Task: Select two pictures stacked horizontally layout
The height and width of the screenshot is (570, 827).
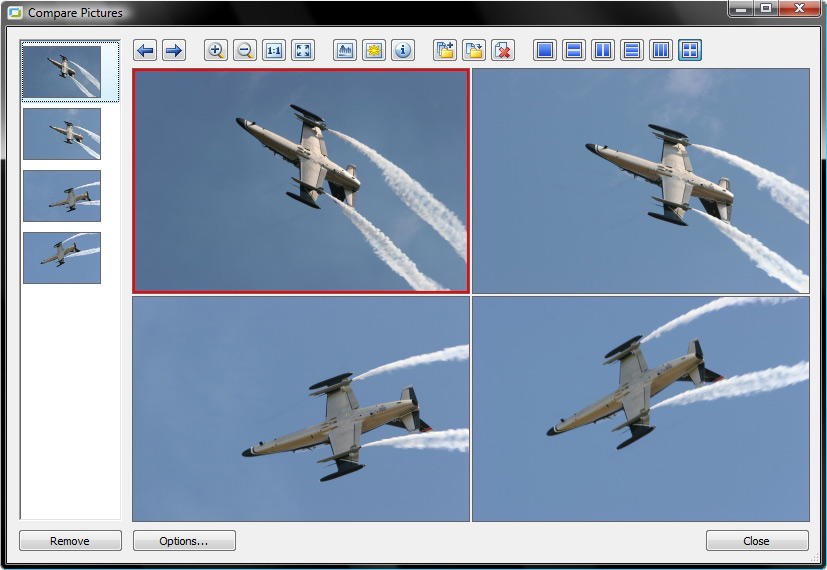Action: tap(574, 50)
